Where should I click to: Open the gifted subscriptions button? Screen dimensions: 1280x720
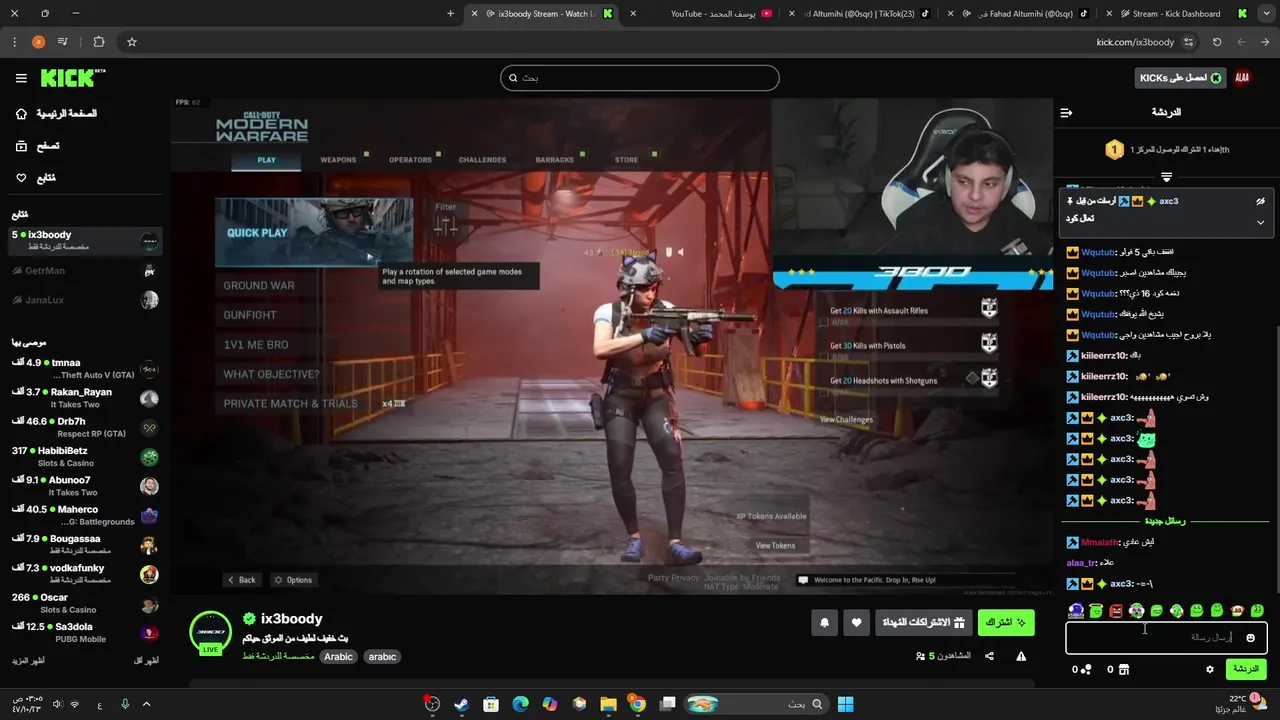tap(924, 623)
